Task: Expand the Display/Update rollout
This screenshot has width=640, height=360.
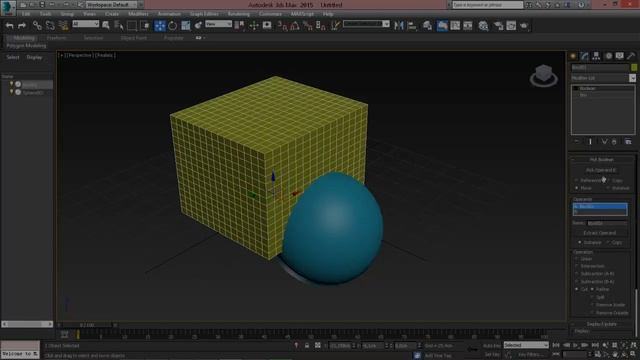Action: 602,324
